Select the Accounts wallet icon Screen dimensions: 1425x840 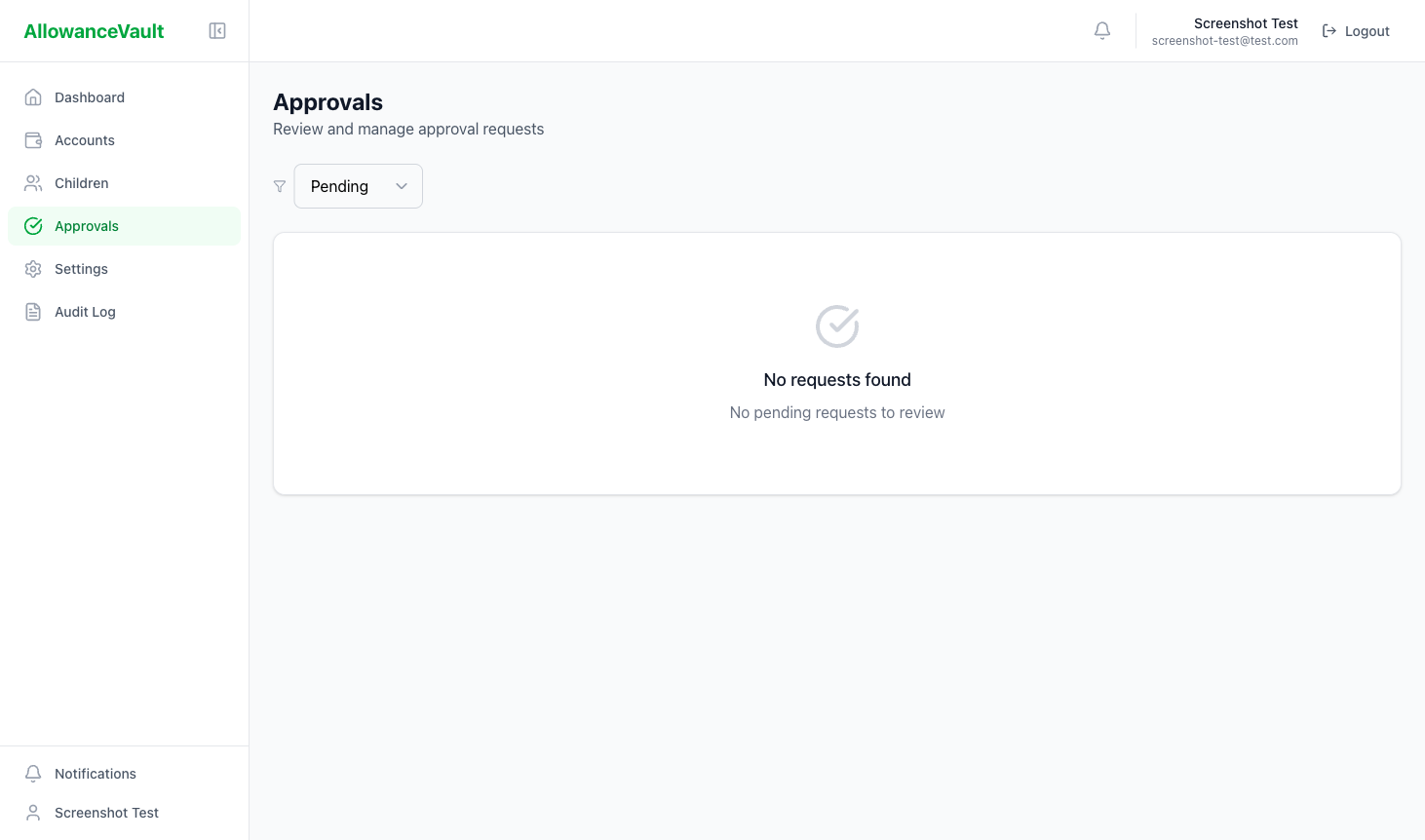(x=33, y=139)
